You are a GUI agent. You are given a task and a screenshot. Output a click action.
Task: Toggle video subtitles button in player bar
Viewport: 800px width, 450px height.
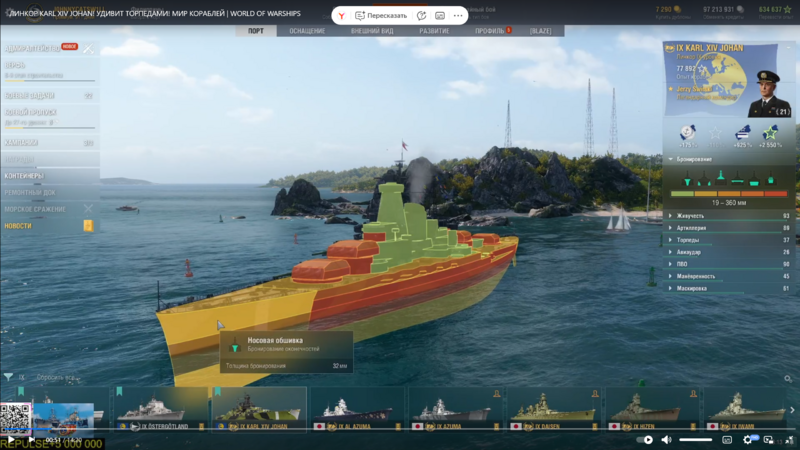[x=727, y=440]
